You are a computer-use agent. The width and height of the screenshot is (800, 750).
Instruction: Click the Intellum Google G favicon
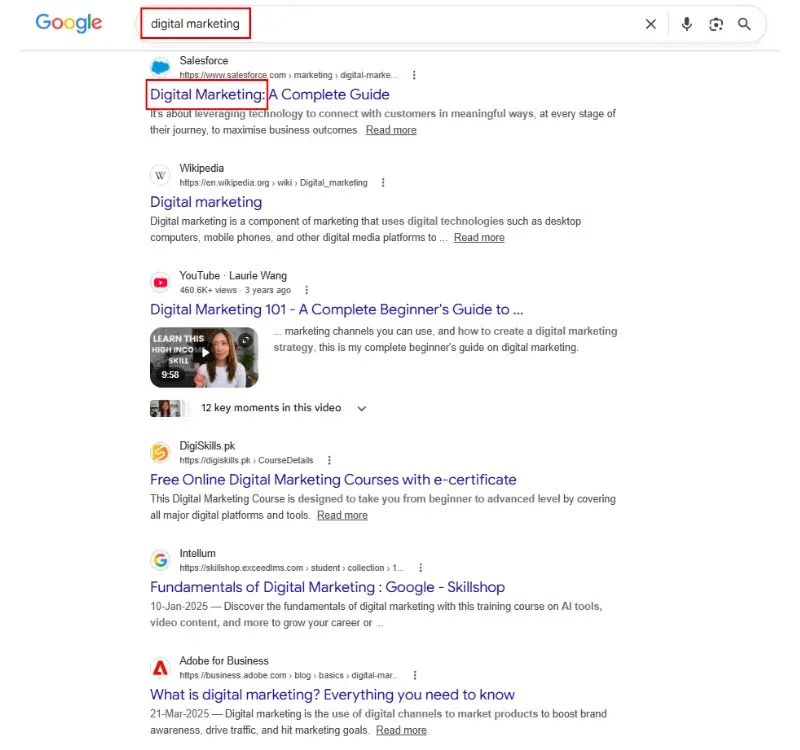(x=160, y=560)
